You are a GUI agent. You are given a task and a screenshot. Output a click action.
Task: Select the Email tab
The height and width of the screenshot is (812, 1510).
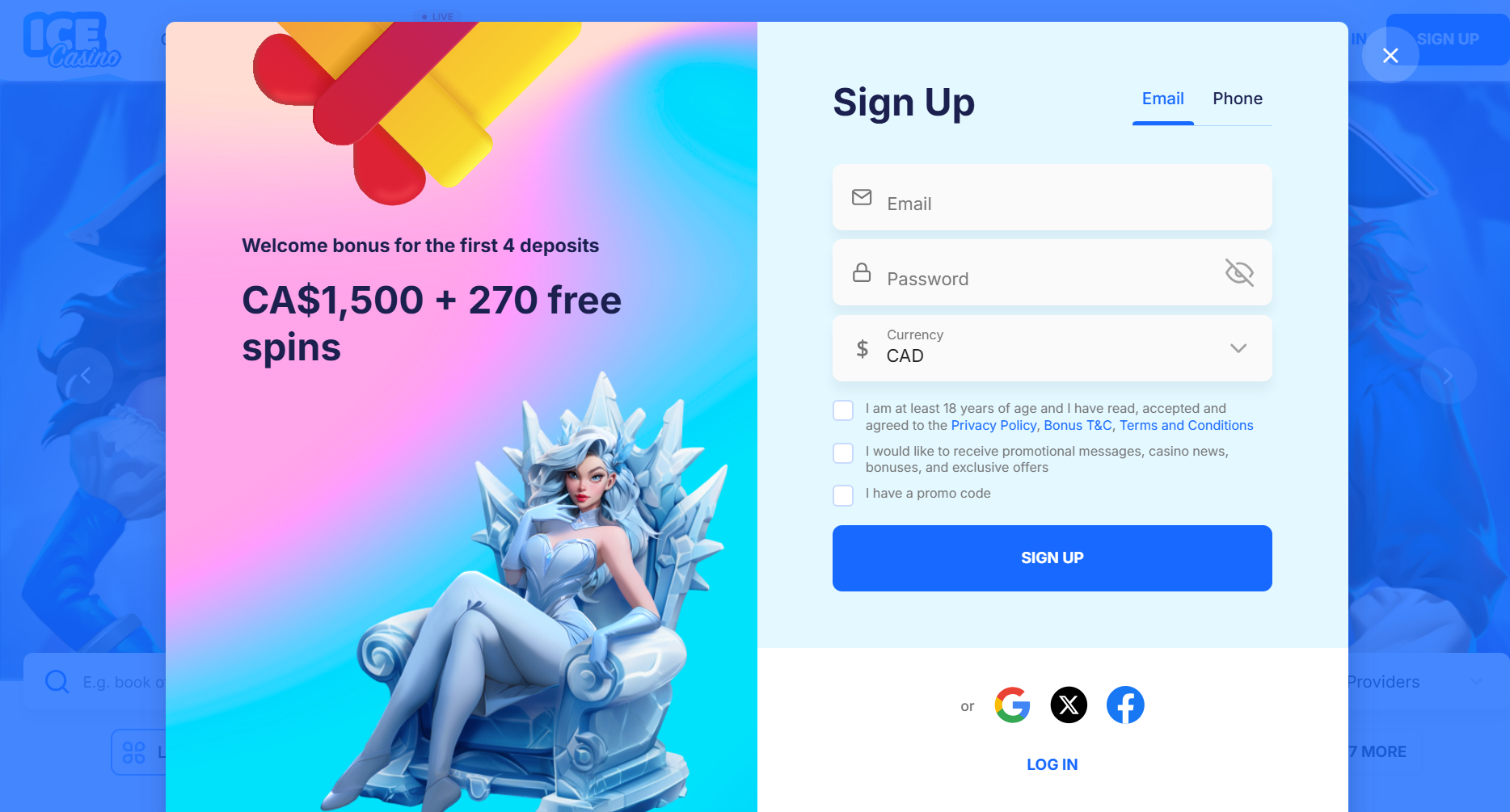[x=1163, y=99]
